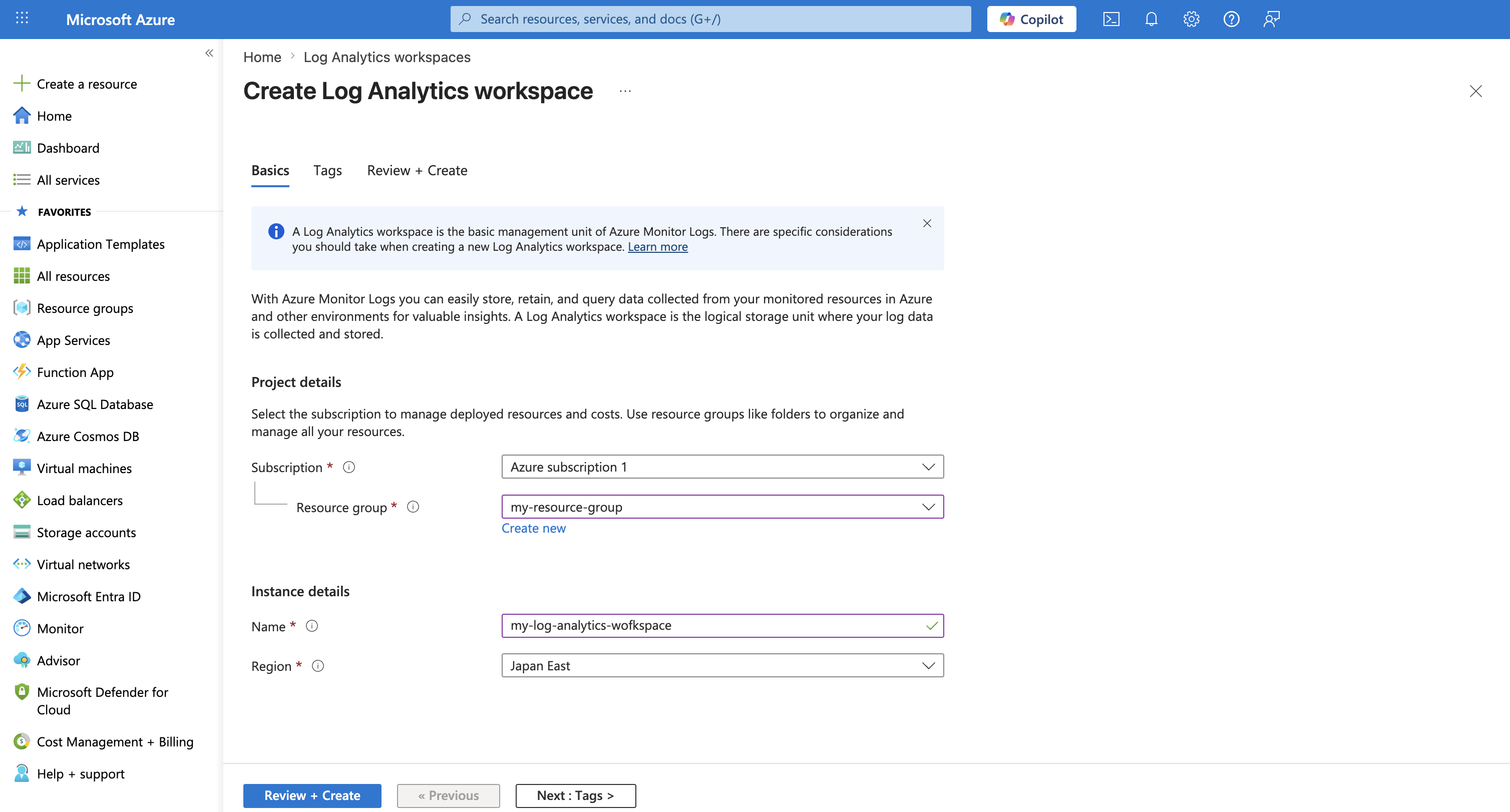Open portal settings gear icon

click(x=1191, y=20)
